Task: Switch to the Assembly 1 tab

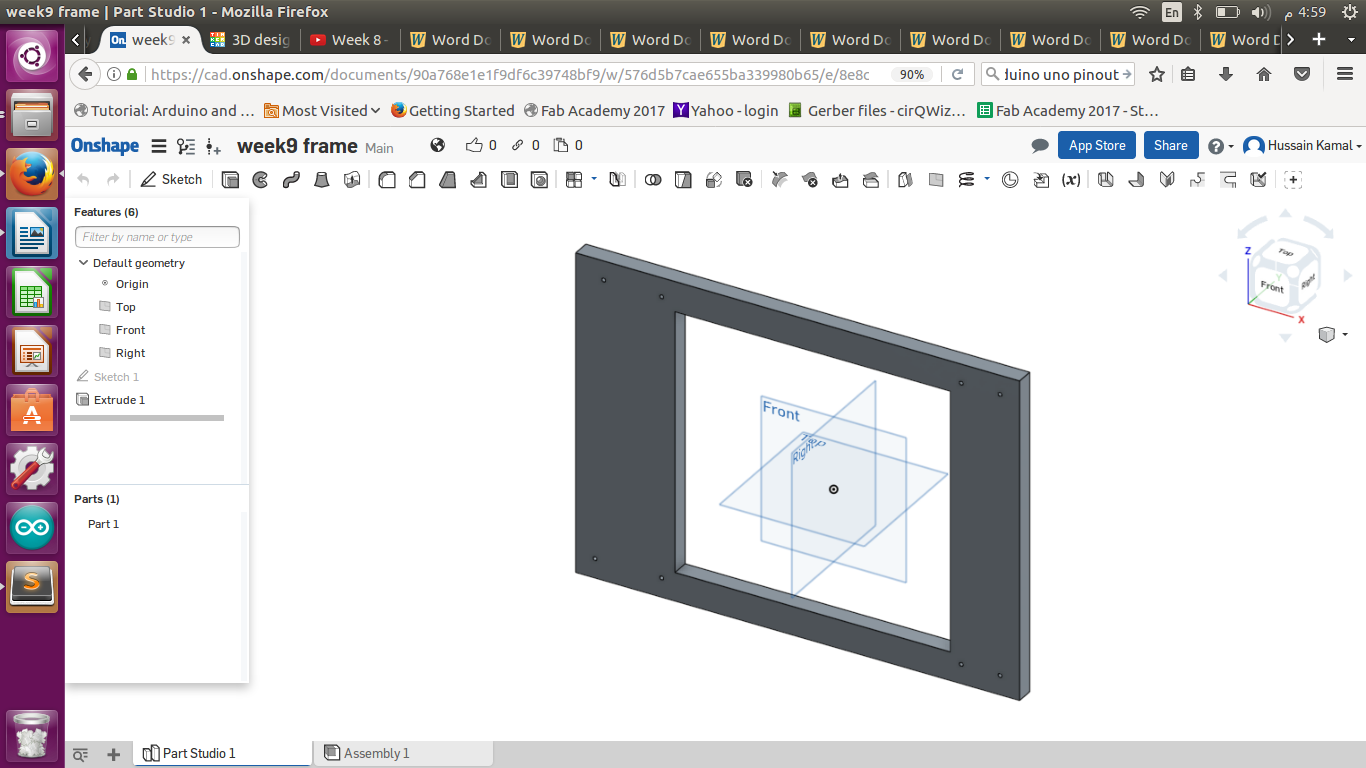Action: [376, 753]
